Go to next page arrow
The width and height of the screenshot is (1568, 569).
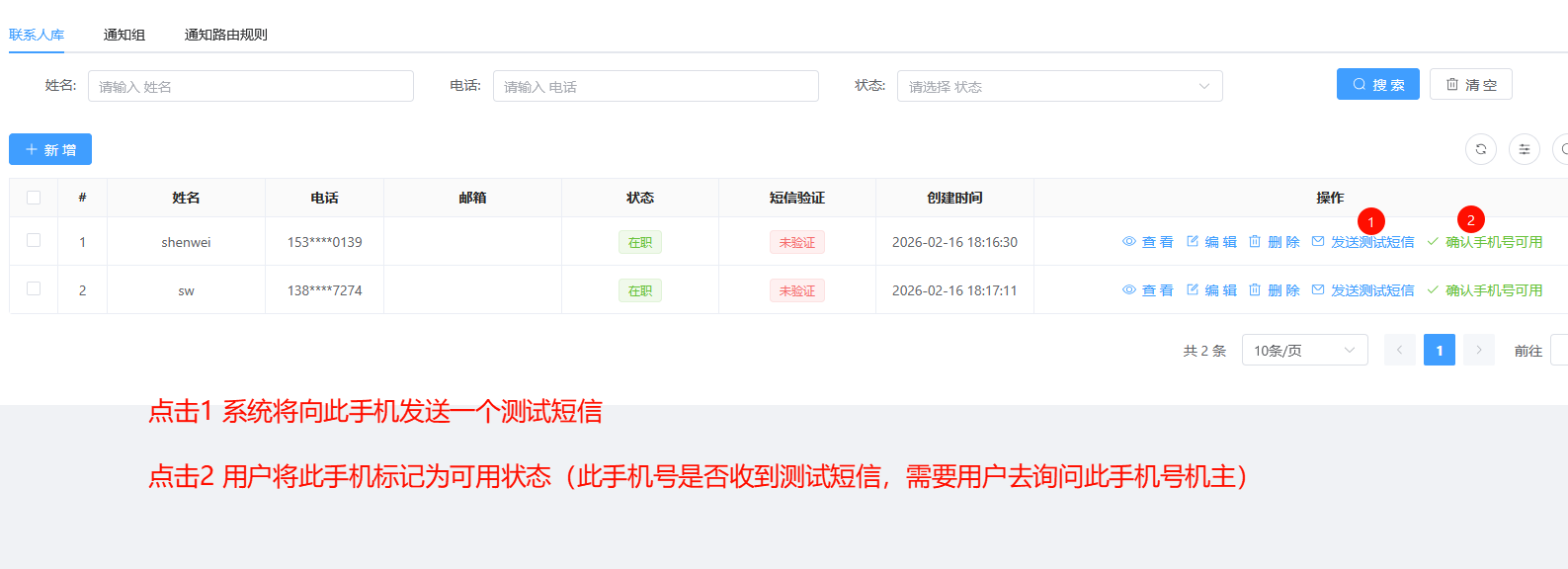1478,351
